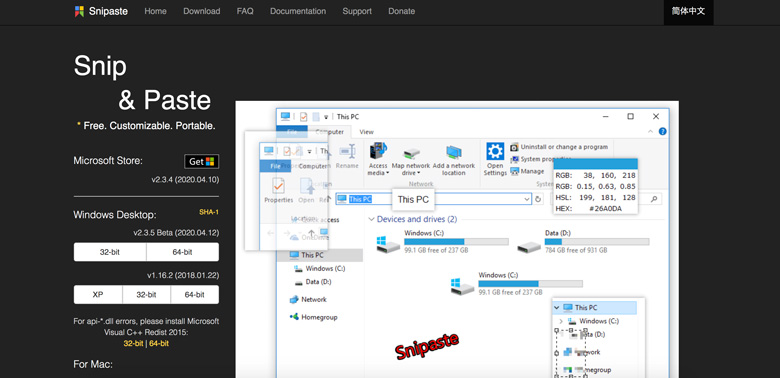This screenshot has width=780, height=378.
Task: Open the Download nav item
Action: tap(201, 11)
